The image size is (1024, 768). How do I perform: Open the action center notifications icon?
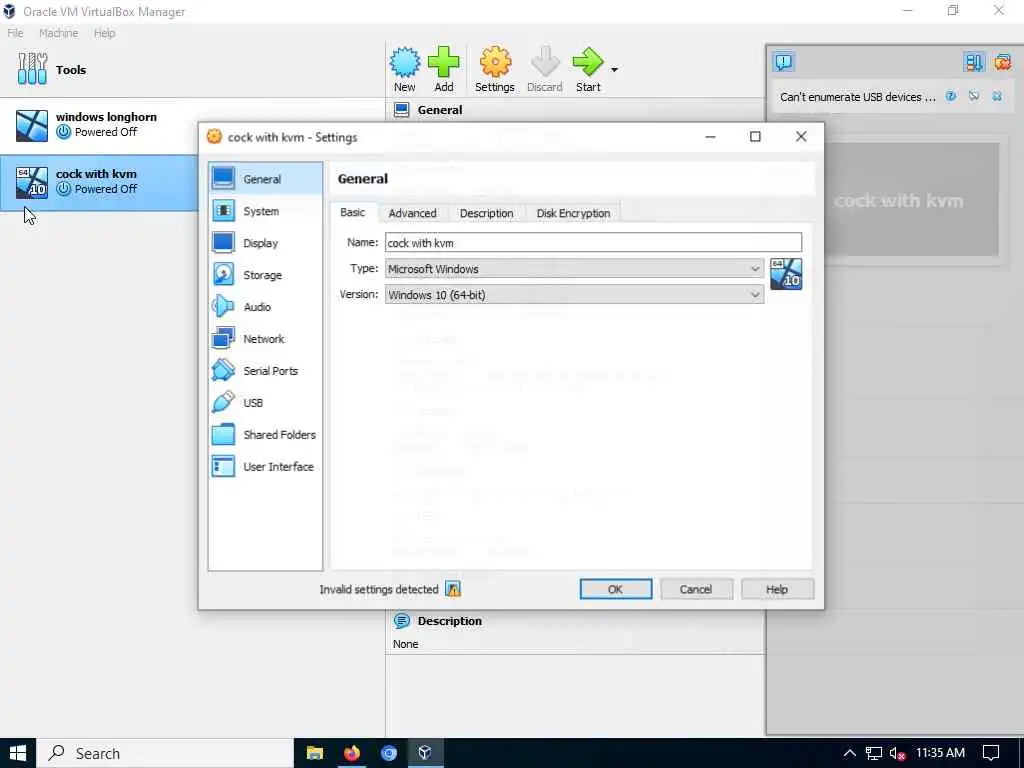tap(991, 754)
